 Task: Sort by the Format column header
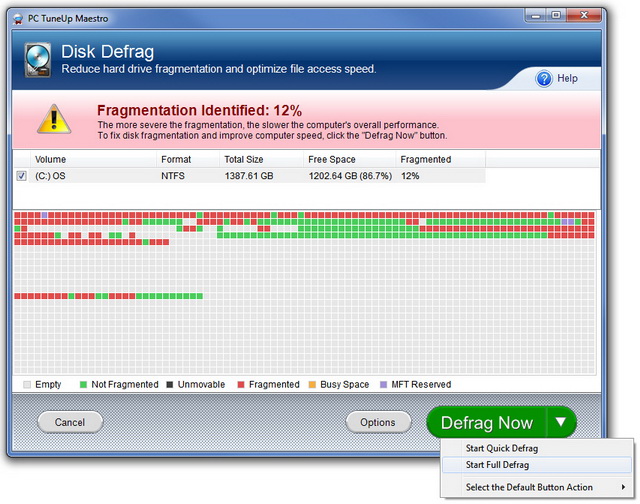point(188,159)
